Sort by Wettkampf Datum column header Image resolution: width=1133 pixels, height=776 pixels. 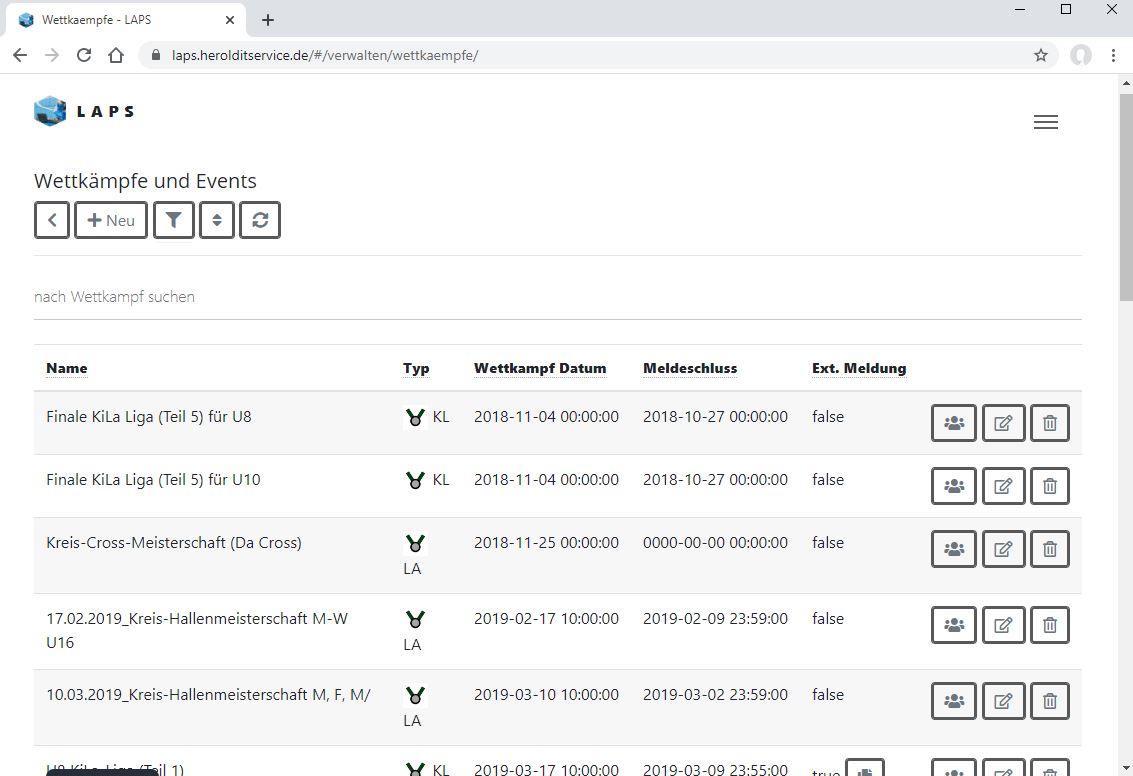coord(540,368)
